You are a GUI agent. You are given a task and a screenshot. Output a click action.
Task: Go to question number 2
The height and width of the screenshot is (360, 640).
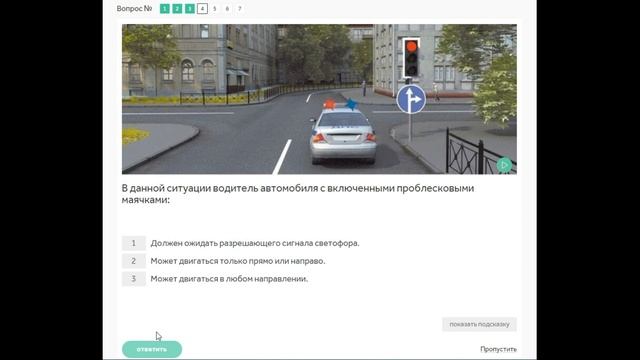click(x=177, y=9)
